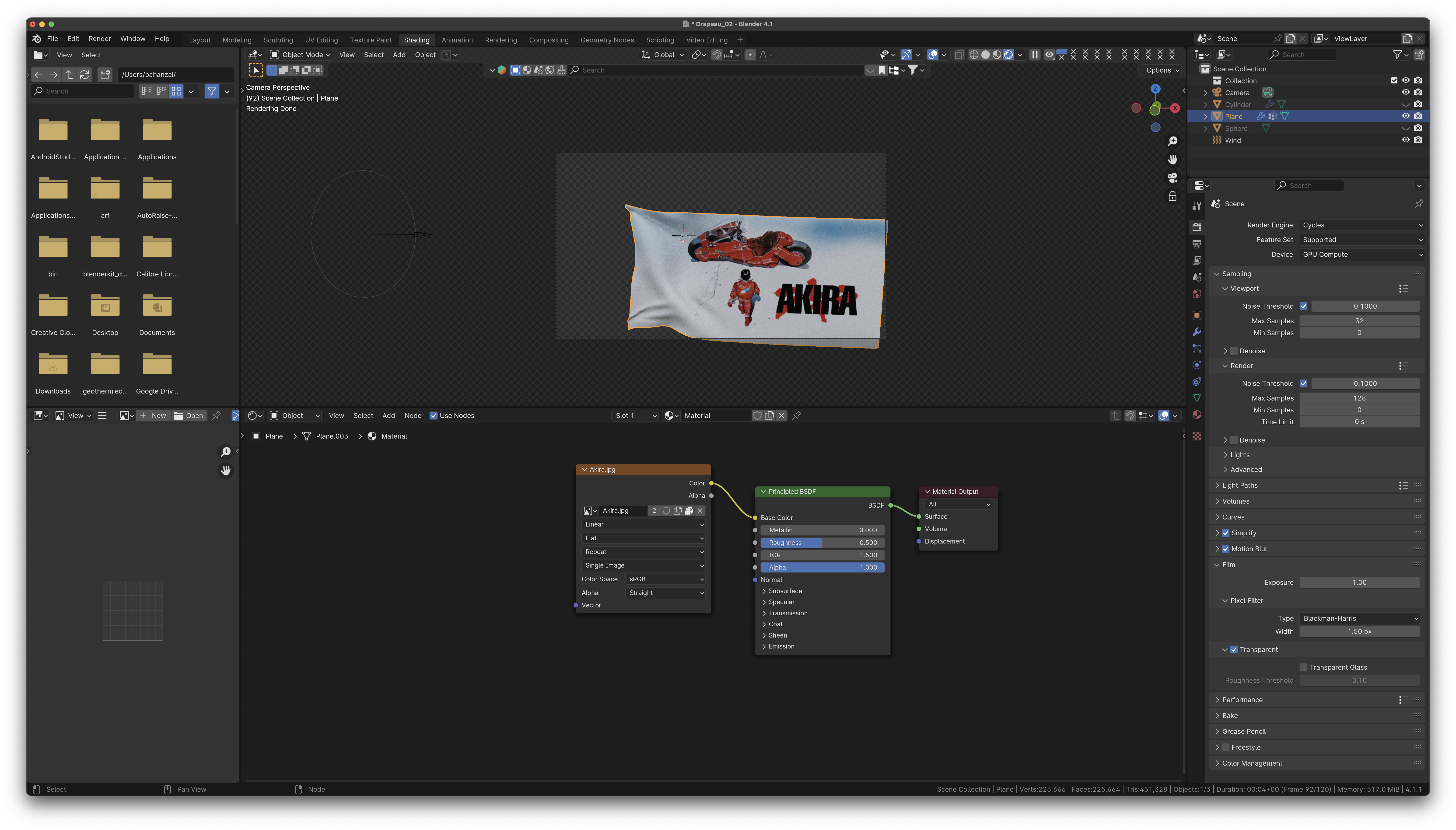Click the lock camera to view icon
The height and width of the screenshot is (830, 1456).
click(1172, 196)
